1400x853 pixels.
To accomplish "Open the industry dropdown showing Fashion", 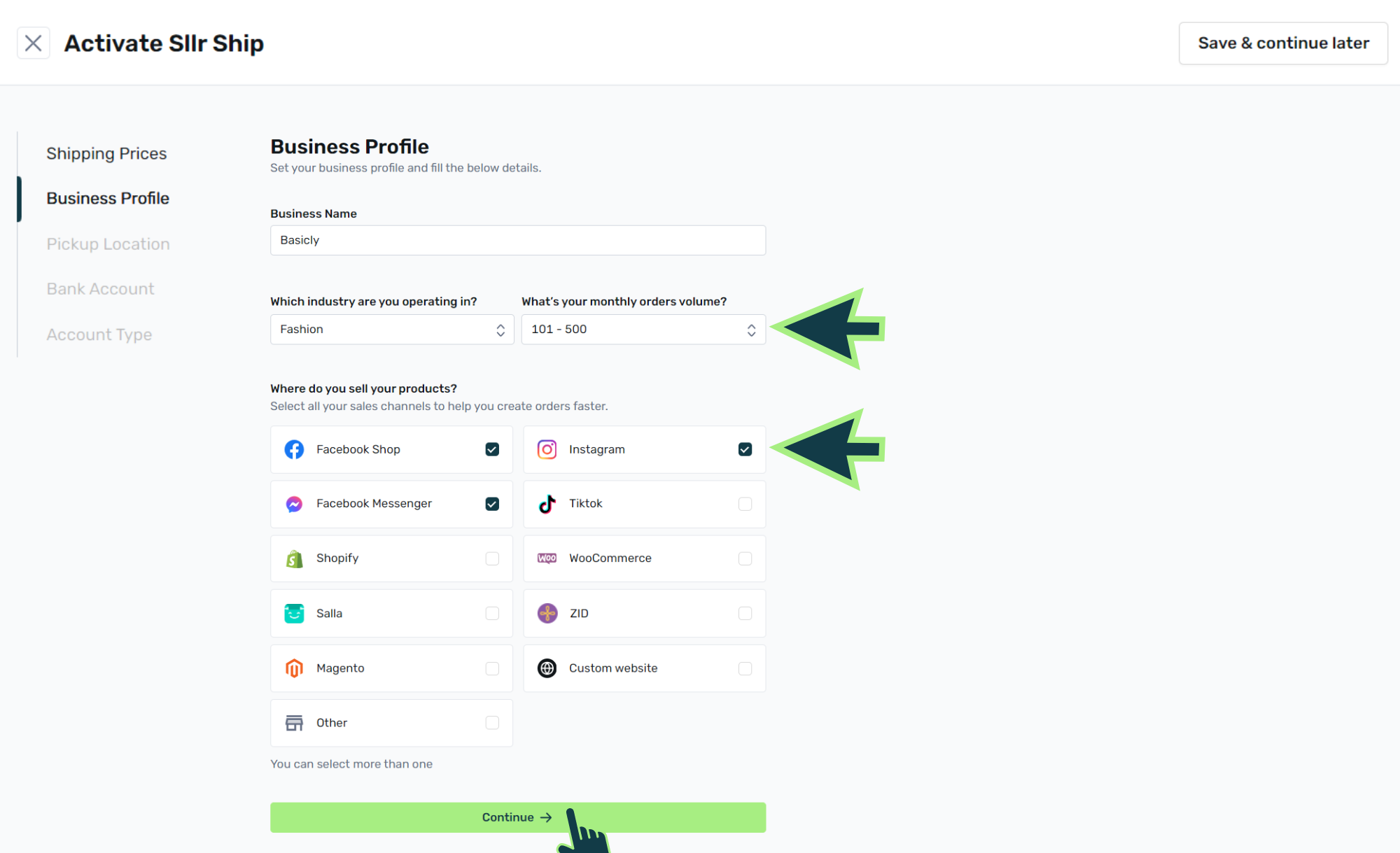I will coord(392,330).
